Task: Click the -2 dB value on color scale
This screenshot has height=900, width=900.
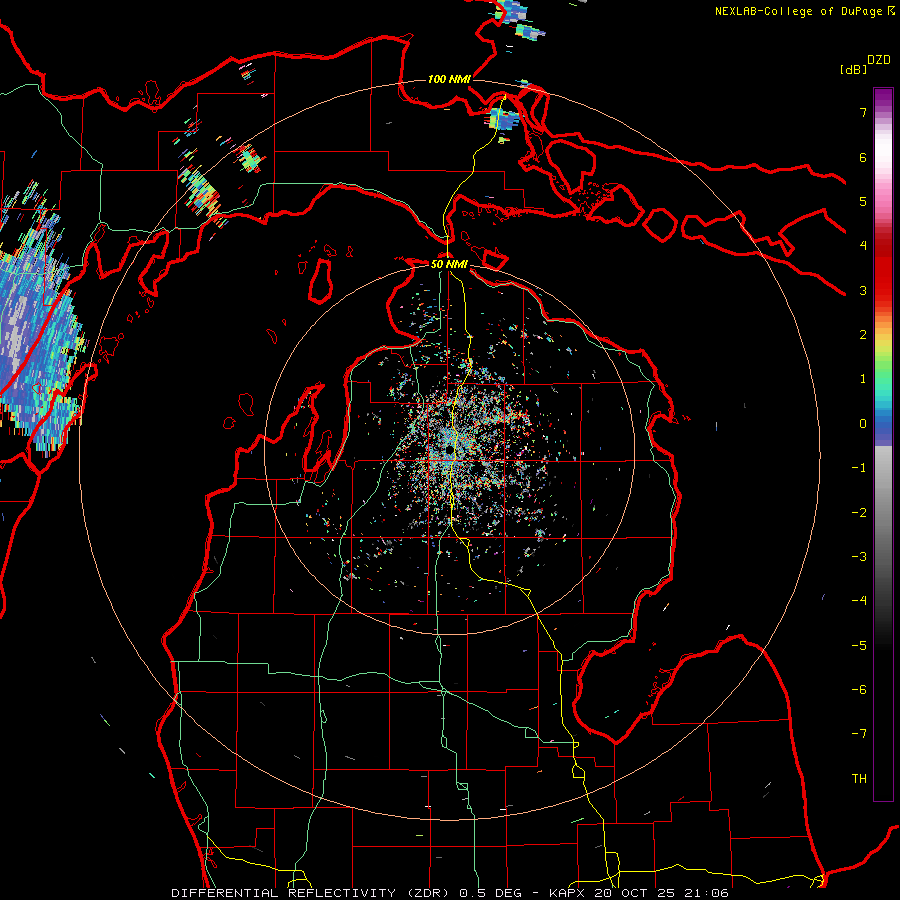Action: [x=859, y=513]
